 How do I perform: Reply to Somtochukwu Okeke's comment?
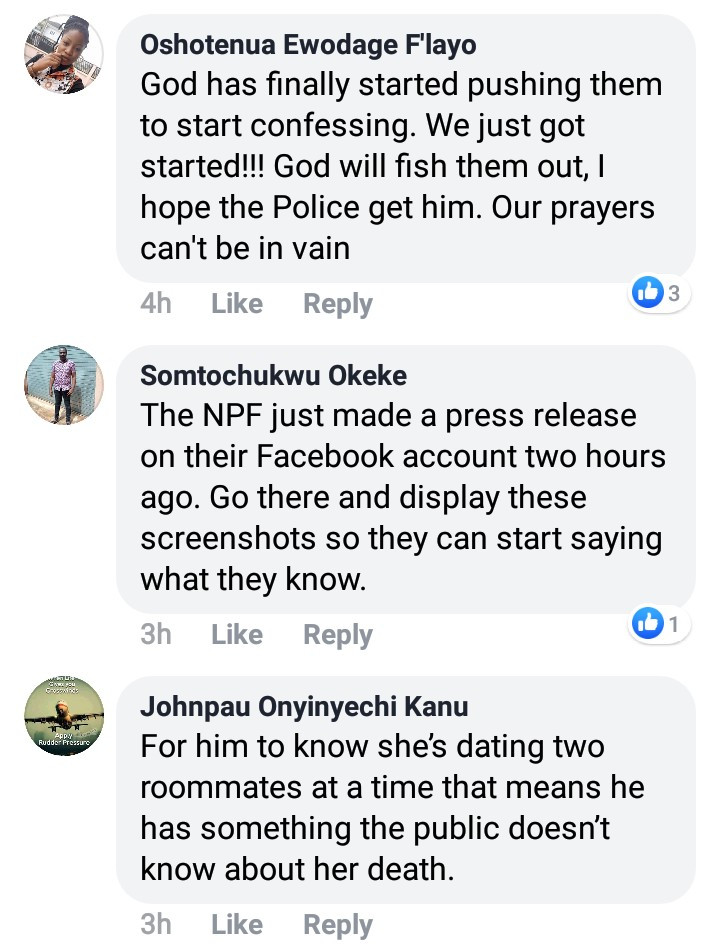[x=338, y=634]
